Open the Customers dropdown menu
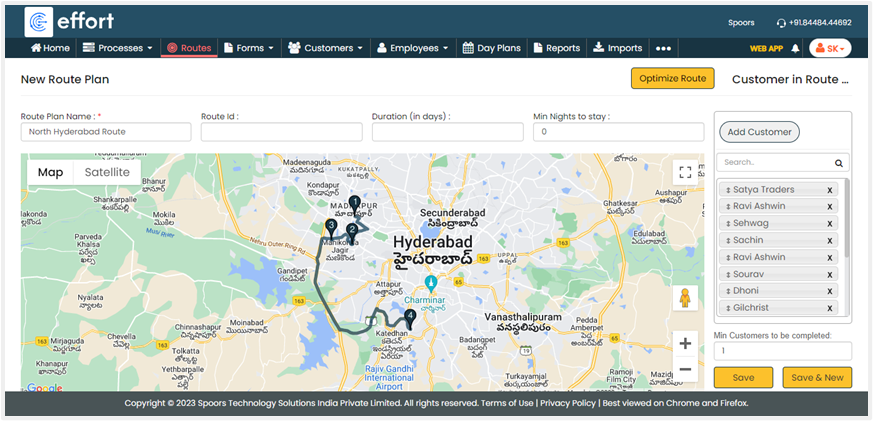Image resolution: width=873 pixels, height=421 pixels. pos(326,48)
